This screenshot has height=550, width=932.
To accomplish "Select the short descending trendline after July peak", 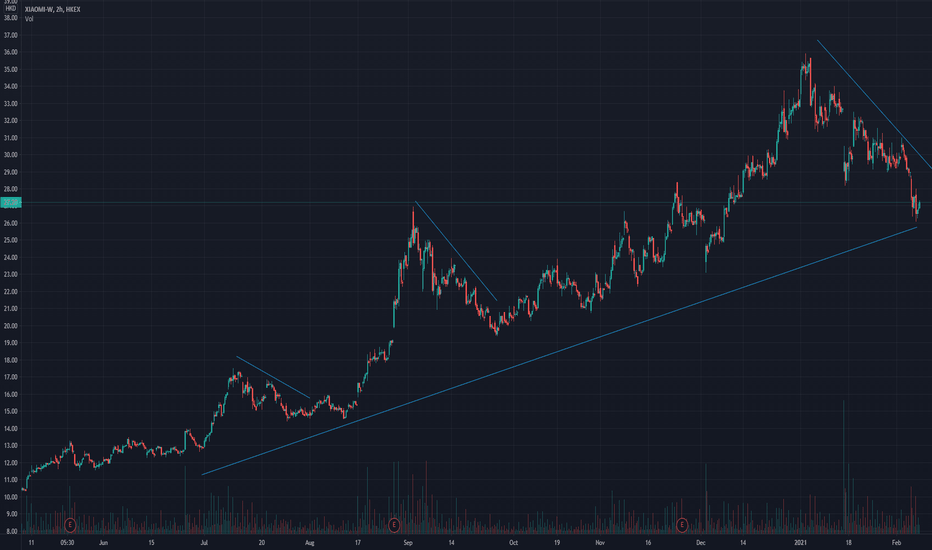I will (x=273, y=377).
